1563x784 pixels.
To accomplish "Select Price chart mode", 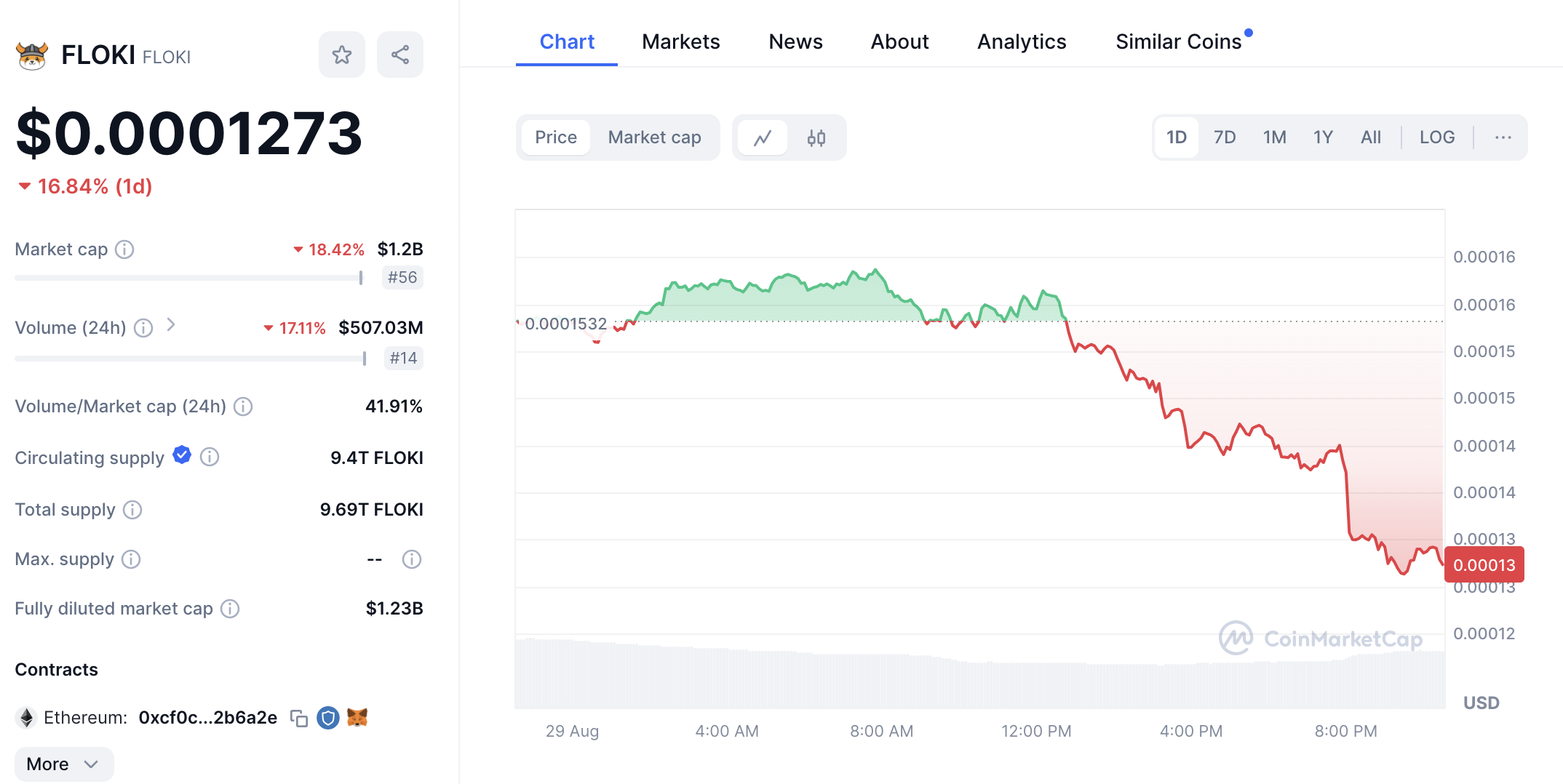I will (556, 137).
